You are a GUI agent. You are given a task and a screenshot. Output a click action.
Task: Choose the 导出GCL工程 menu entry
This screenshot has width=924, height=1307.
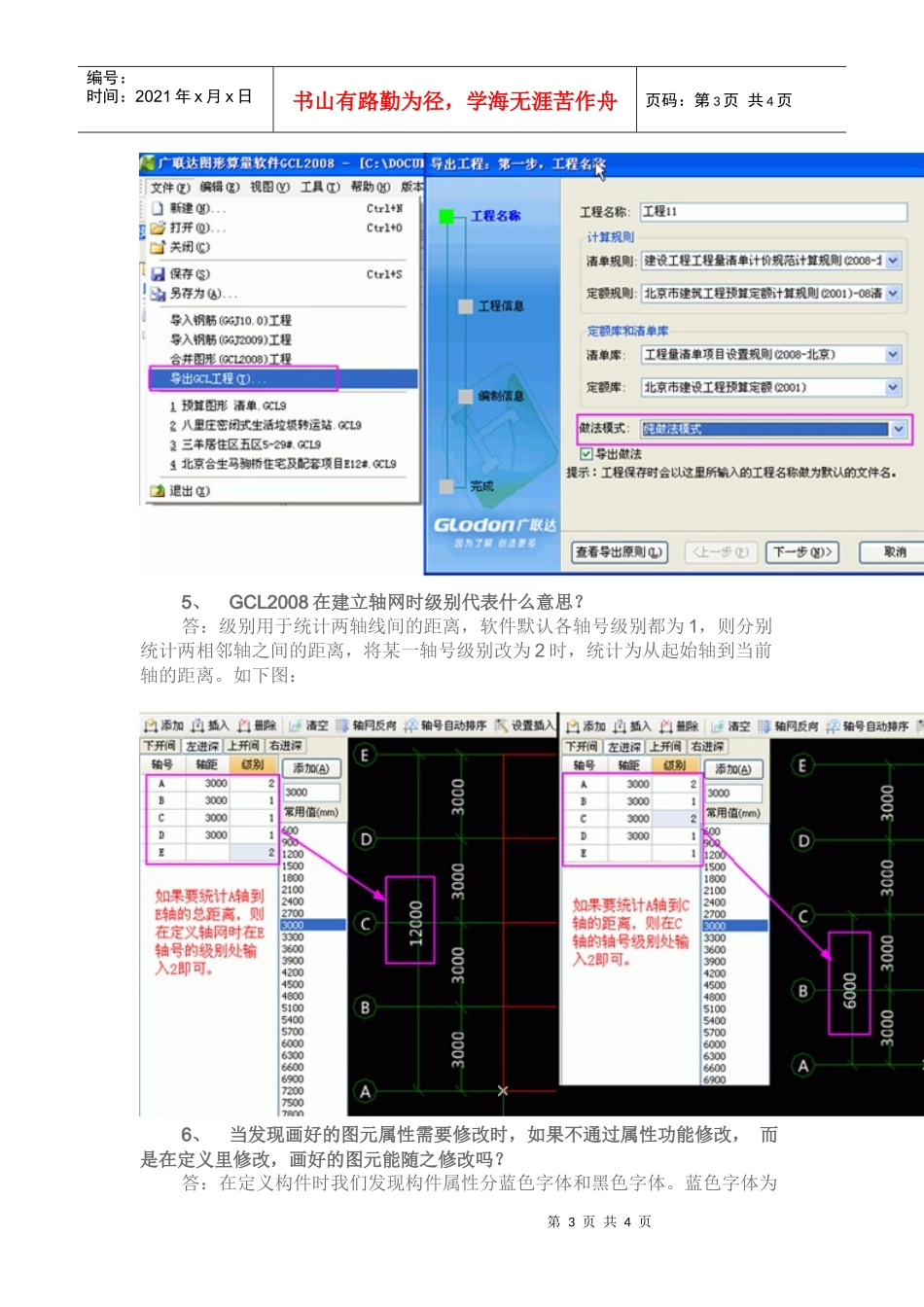click(282, 378)
